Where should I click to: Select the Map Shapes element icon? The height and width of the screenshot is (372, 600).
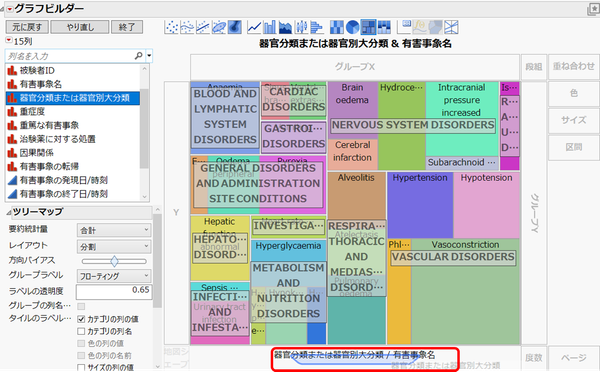click(435, 27)
